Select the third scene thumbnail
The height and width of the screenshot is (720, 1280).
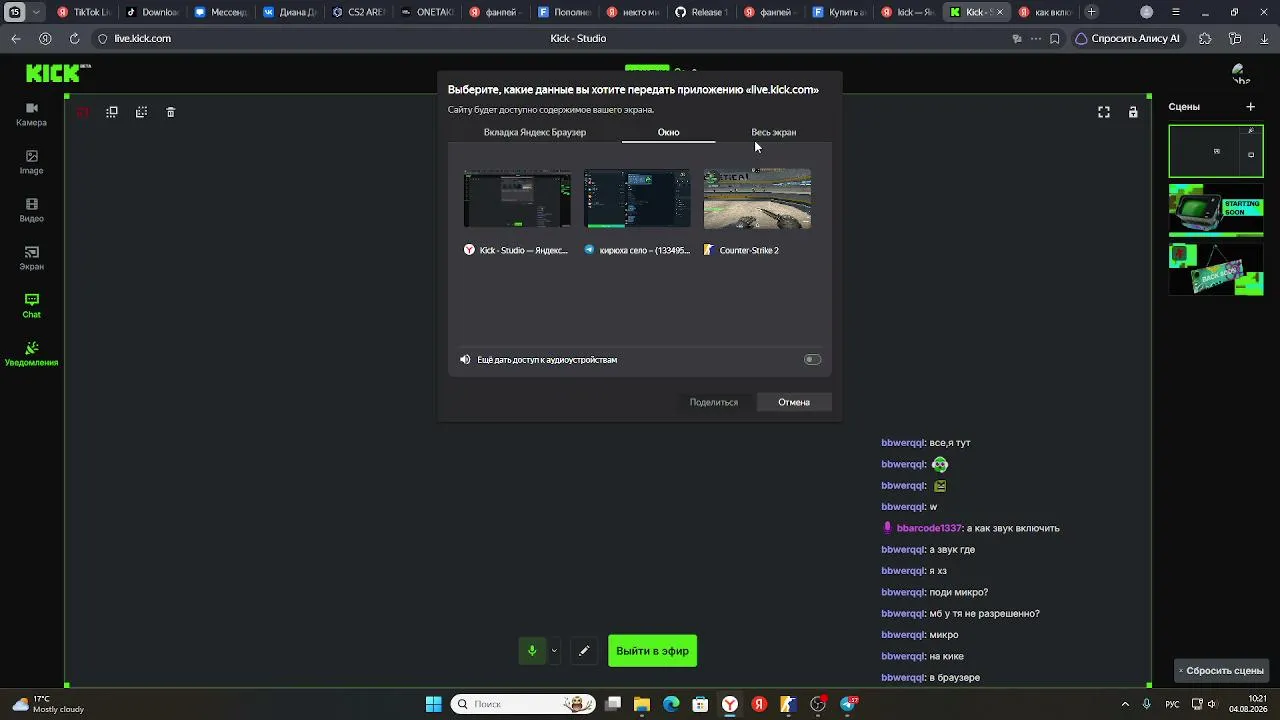point(1216,269)
